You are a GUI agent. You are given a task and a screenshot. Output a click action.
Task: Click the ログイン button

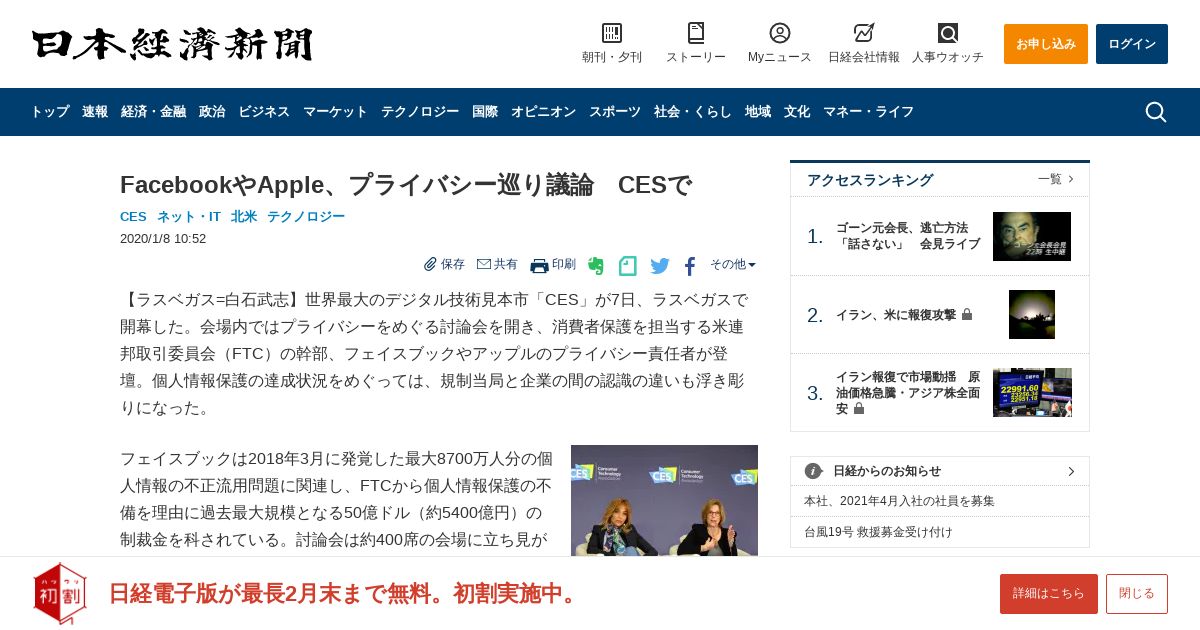pyautogui.click(x=1132, y=44)
